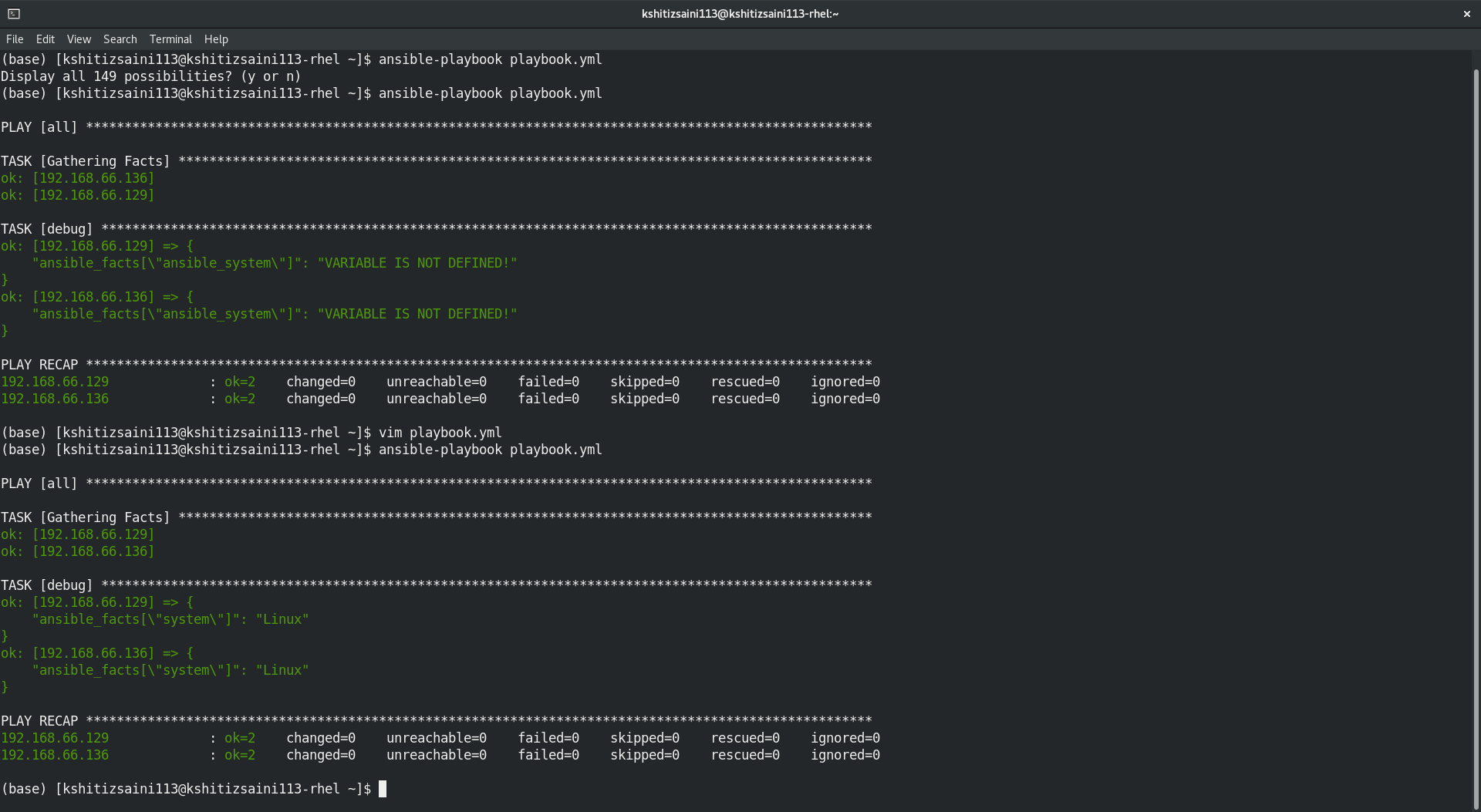
Task: Open the File menu
Action: [x=15, y=39]
